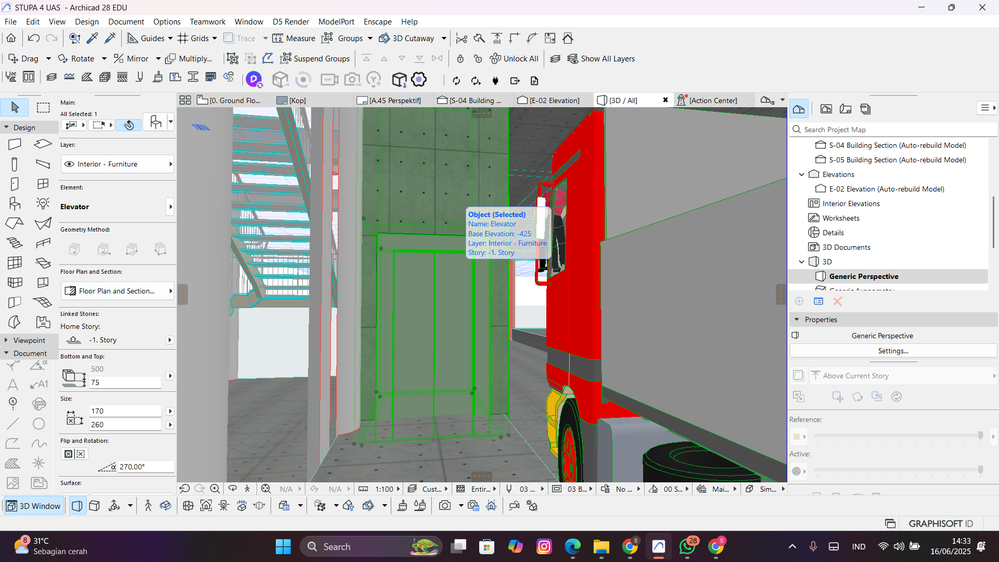Expand the Floor Plan and Section dropdown
The width and height of the screenshot is (999, 562).
[x=170, y=291]
